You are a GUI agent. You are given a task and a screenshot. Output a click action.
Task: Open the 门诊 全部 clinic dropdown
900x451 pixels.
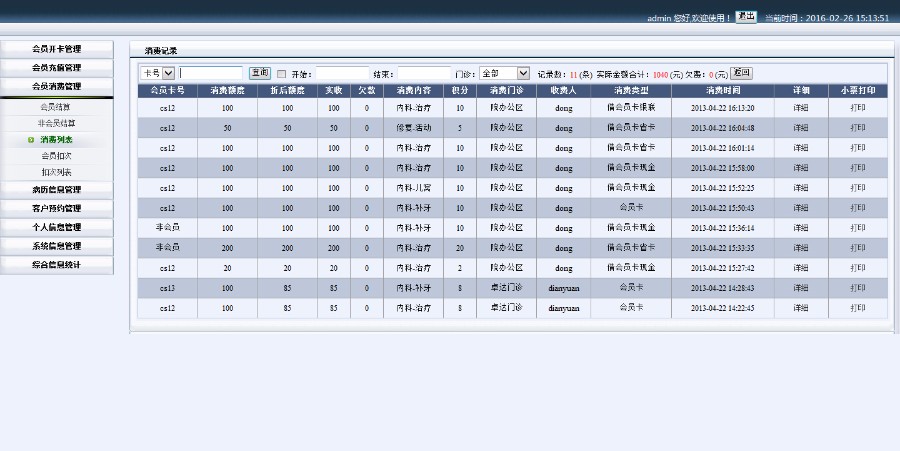pos(505,73)
